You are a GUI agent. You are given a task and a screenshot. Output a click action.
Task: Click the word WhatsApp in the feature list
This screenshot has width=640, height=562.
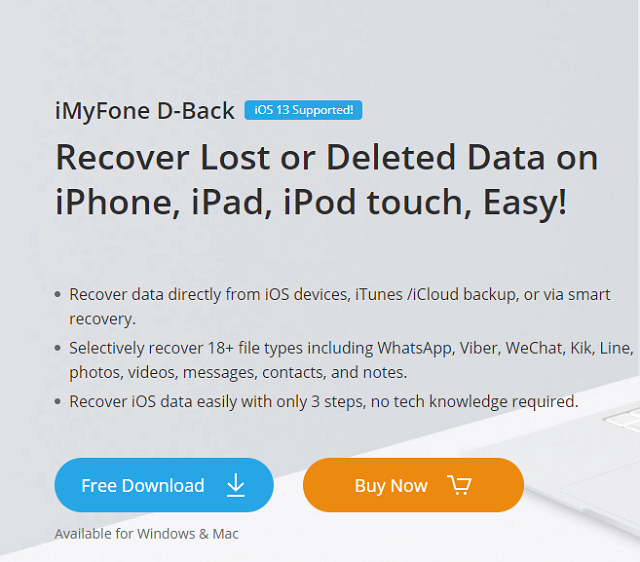pyautogui.click(x=415, y=348)
